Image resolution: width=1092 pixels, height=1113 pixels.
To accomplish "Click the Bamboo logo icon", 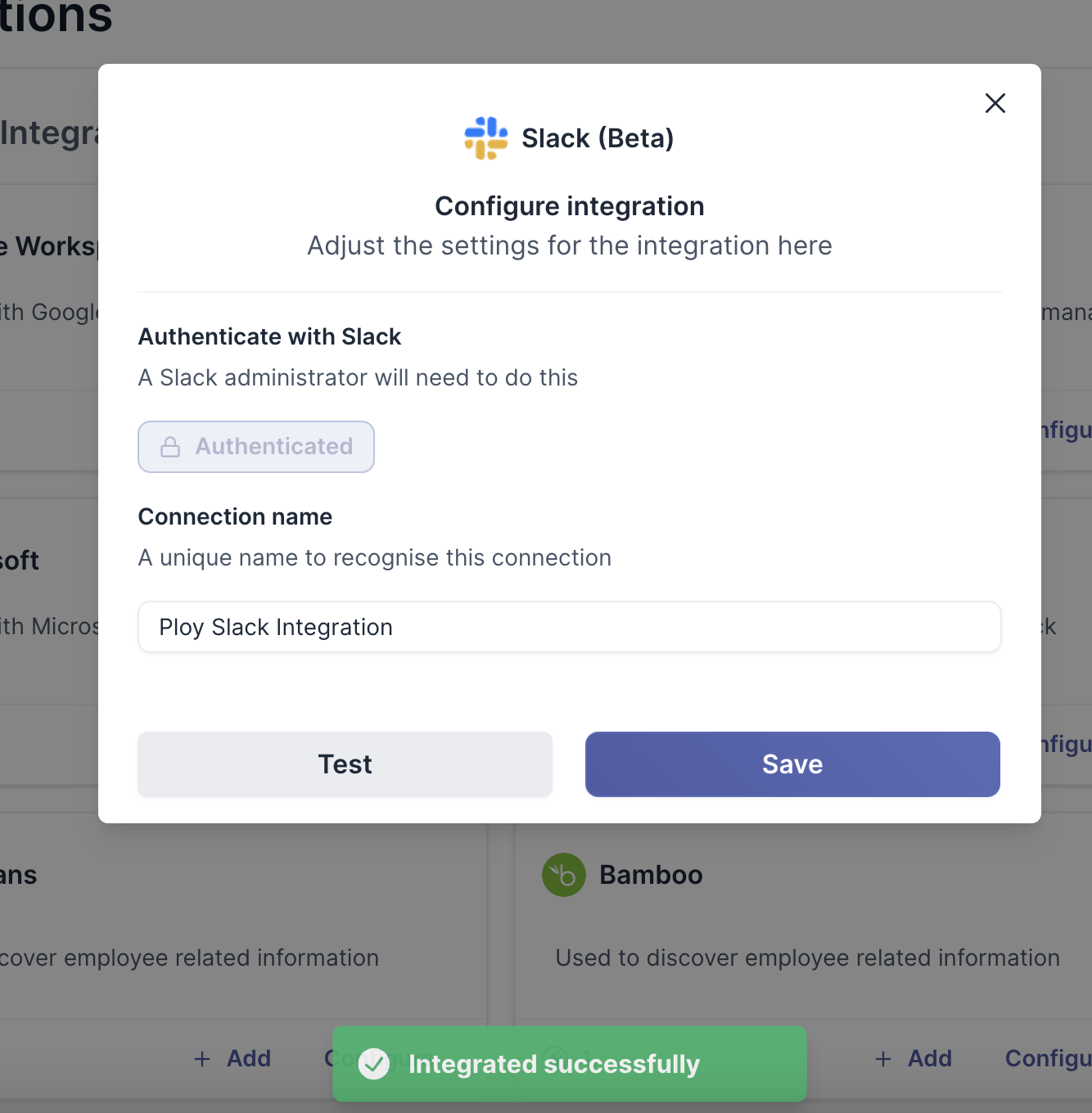I will (564, 875).
